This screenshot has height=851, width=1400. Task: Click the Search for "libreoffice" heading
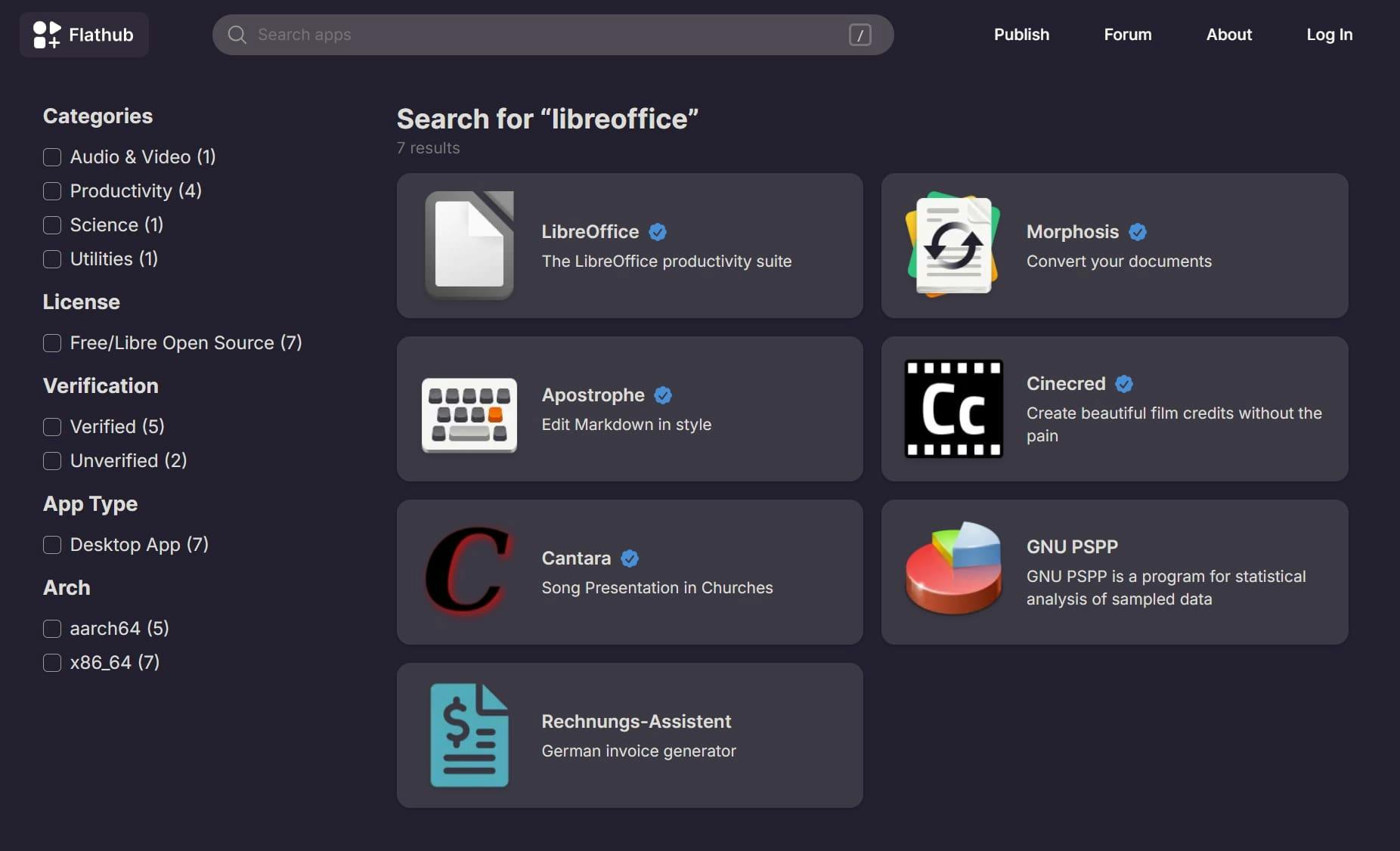(x=547, y=119)
